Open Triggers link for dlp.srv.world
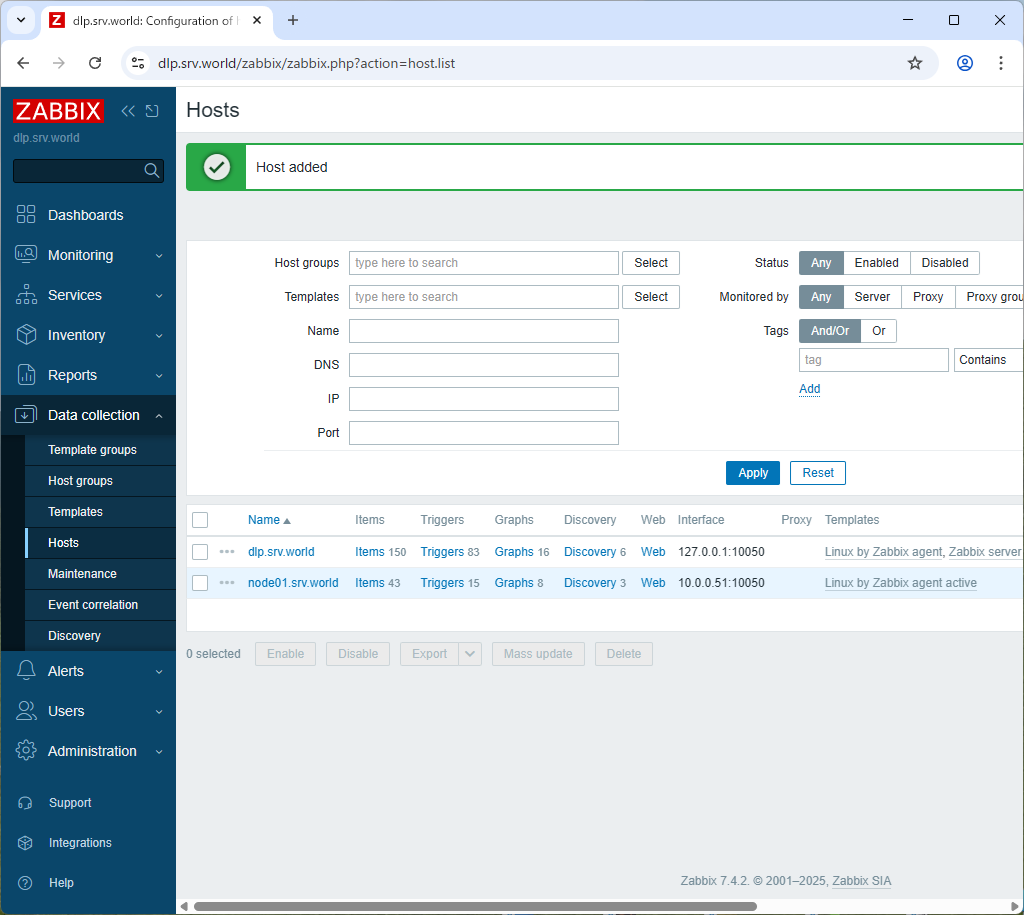 coord(442,552)
